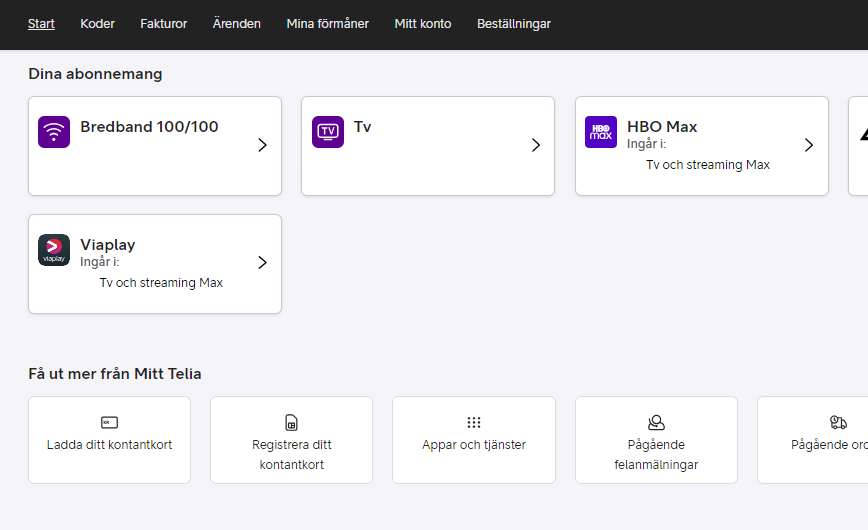Image resolution: width=868 pixels, height=530 pixels.
Task: Click the HBO Max logo icon
Action: point(601,132)
